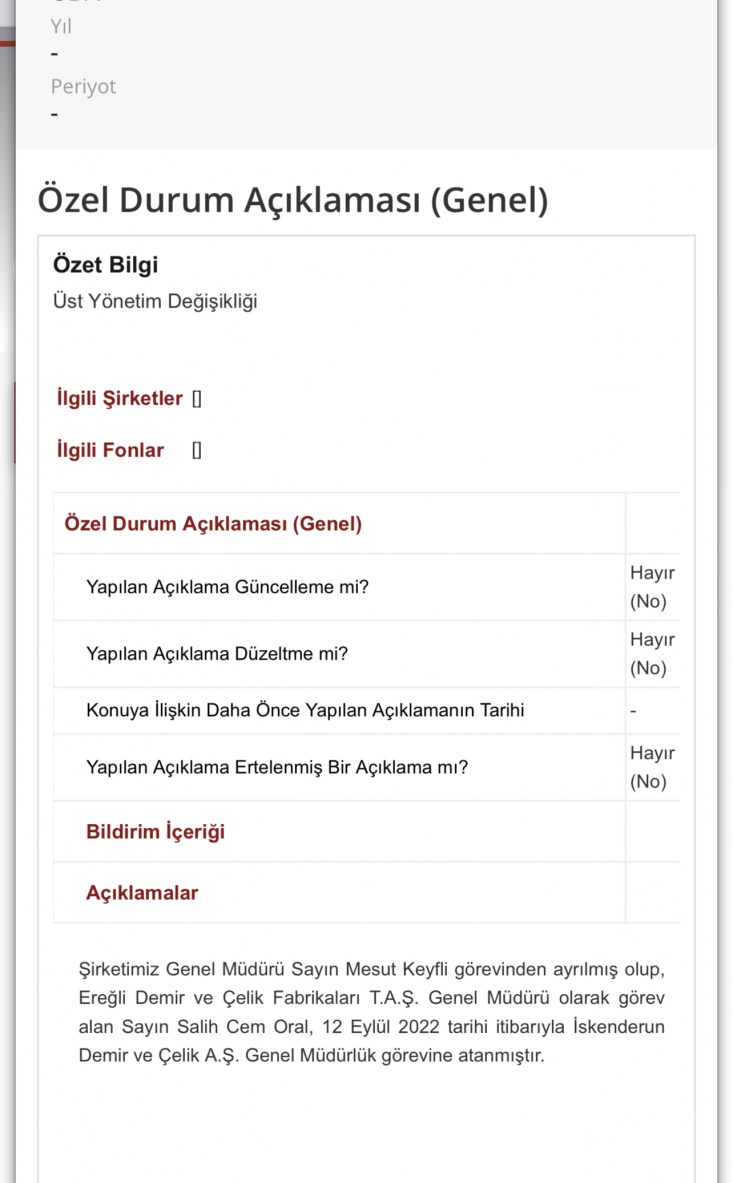The height and width of the screenshot is (1183, 733).
Task: Click the "Özel Durum Açıklaması (Genel)" page heading
Action: click(x=292, y=200)
